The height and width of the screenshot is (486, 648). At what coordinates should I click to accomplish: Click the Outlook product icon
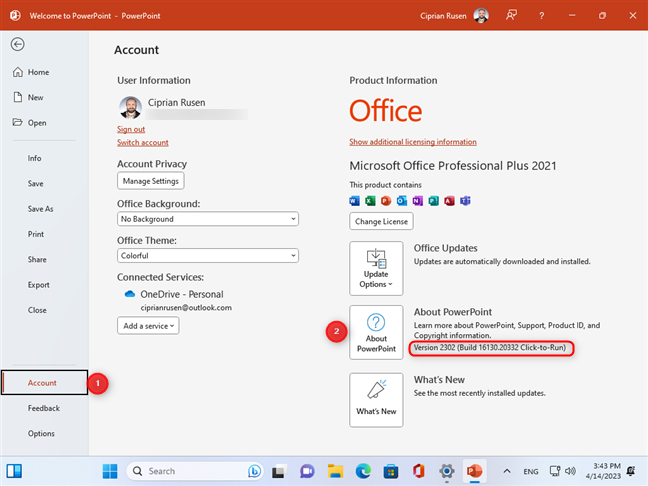tap(402, 201)
